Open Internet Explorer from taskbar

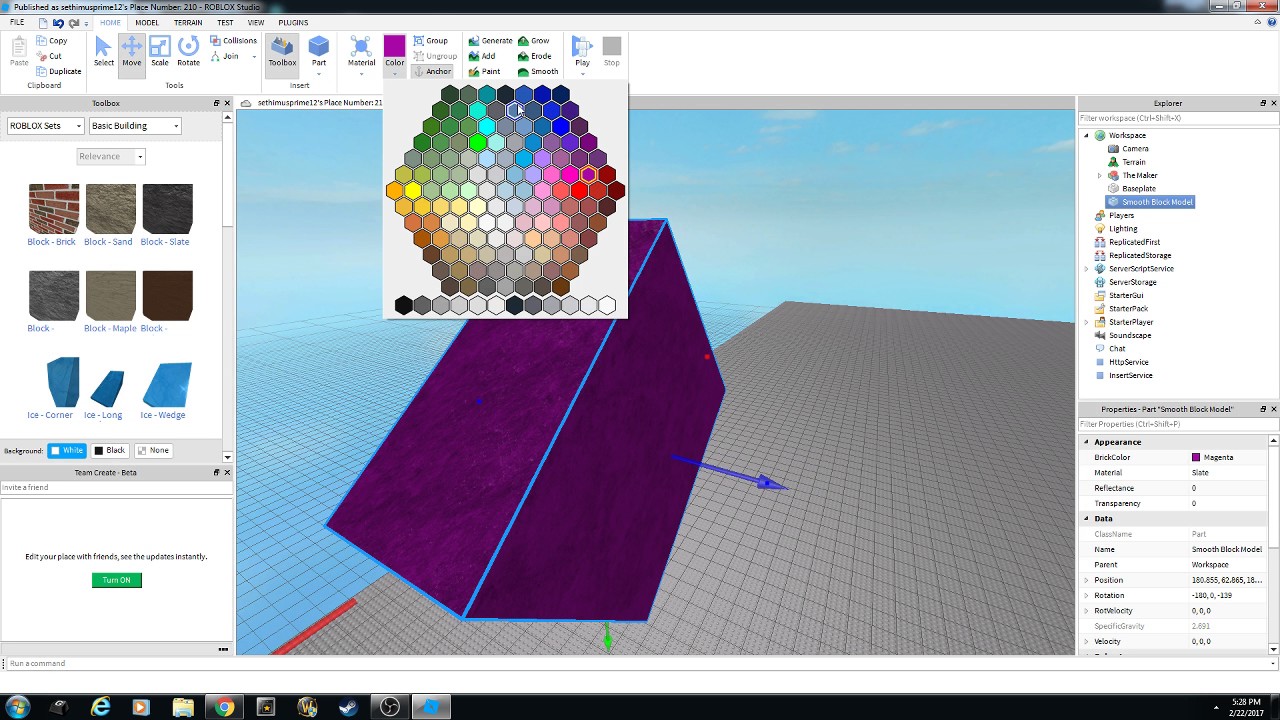pyautogui.click(x=100, y=707)
